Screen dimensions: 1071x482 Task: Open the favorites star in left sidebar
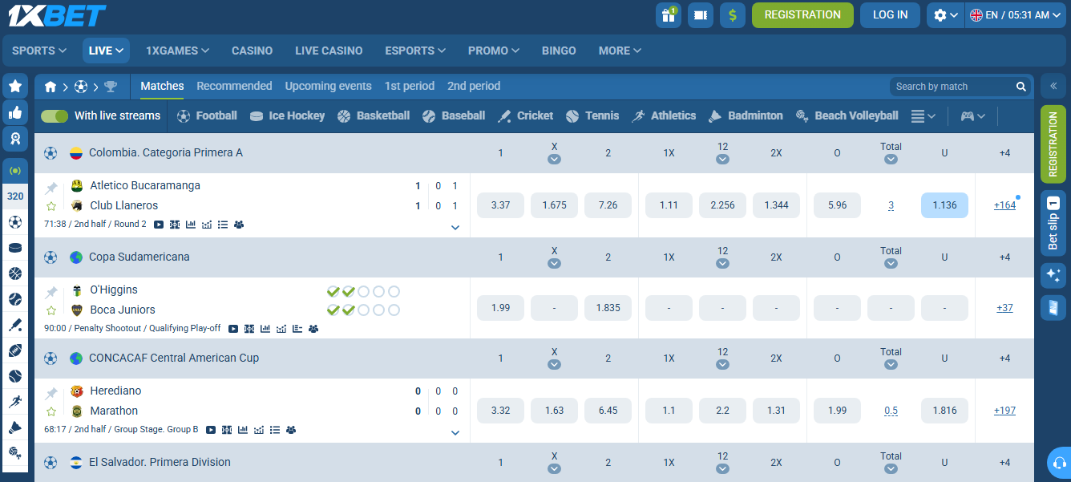pyautogui.click(x=15, y=86)
